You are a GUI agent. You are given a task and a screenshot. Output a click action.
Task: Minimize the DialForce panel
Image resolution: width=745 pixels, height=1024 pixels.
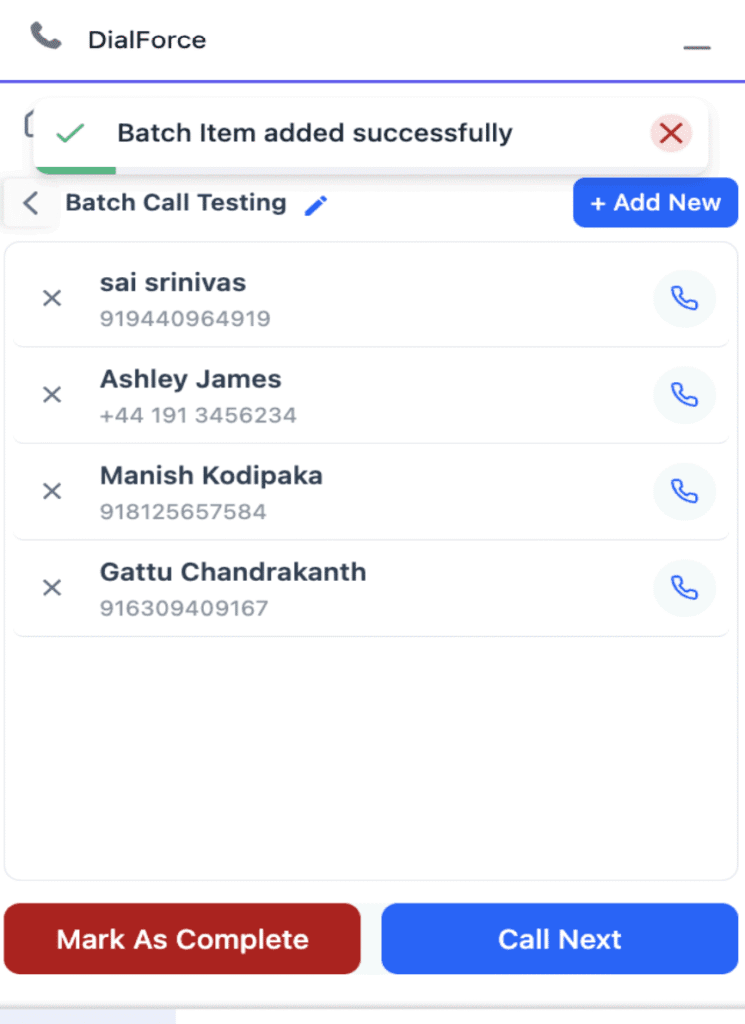point(697,47)
